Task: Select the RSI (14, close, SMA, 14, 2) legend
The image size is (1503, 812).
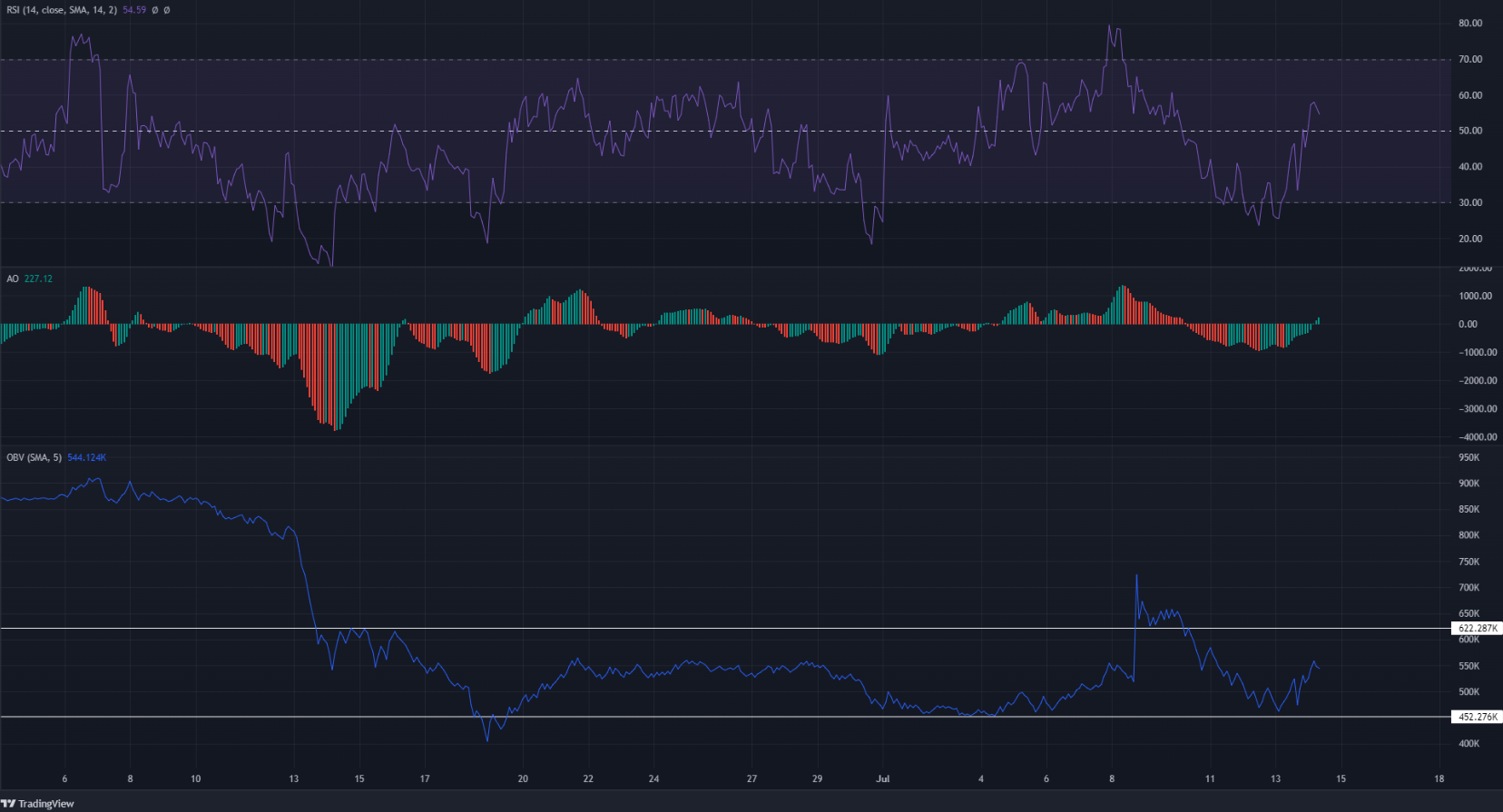Action: pos(62,10)
